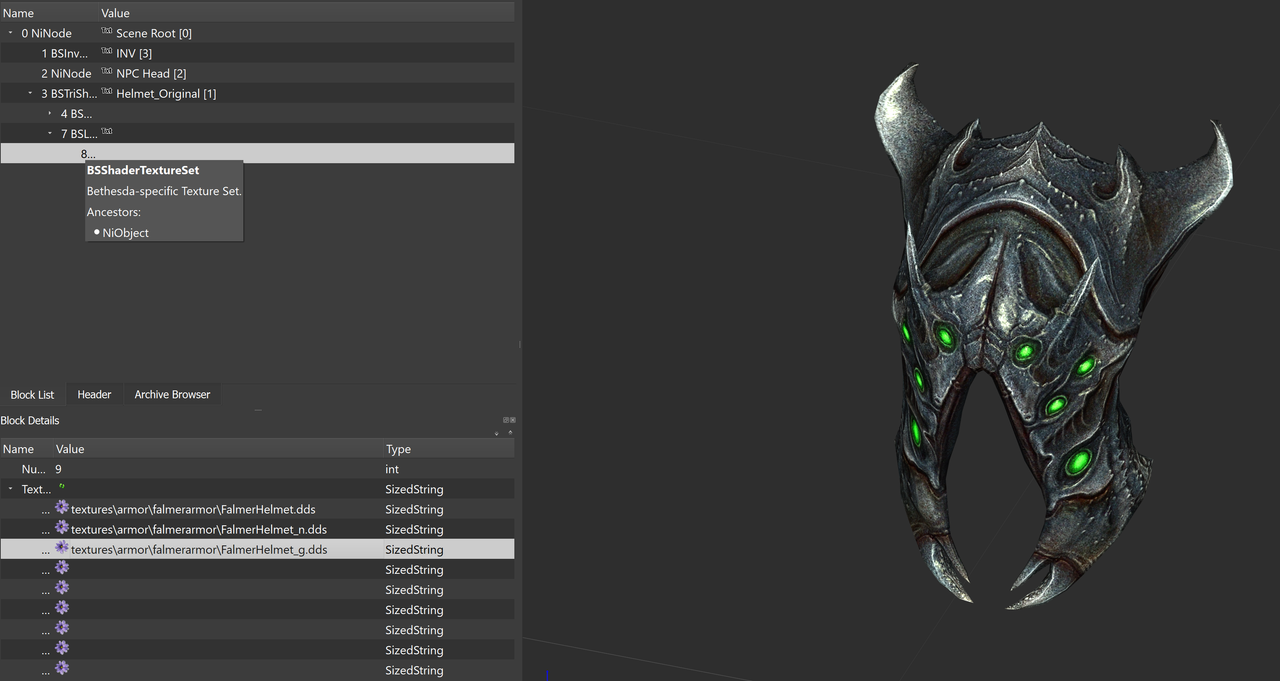1280x681 pixels.
Task: Select the 7 BSL... block row
Action: [257, 133]
